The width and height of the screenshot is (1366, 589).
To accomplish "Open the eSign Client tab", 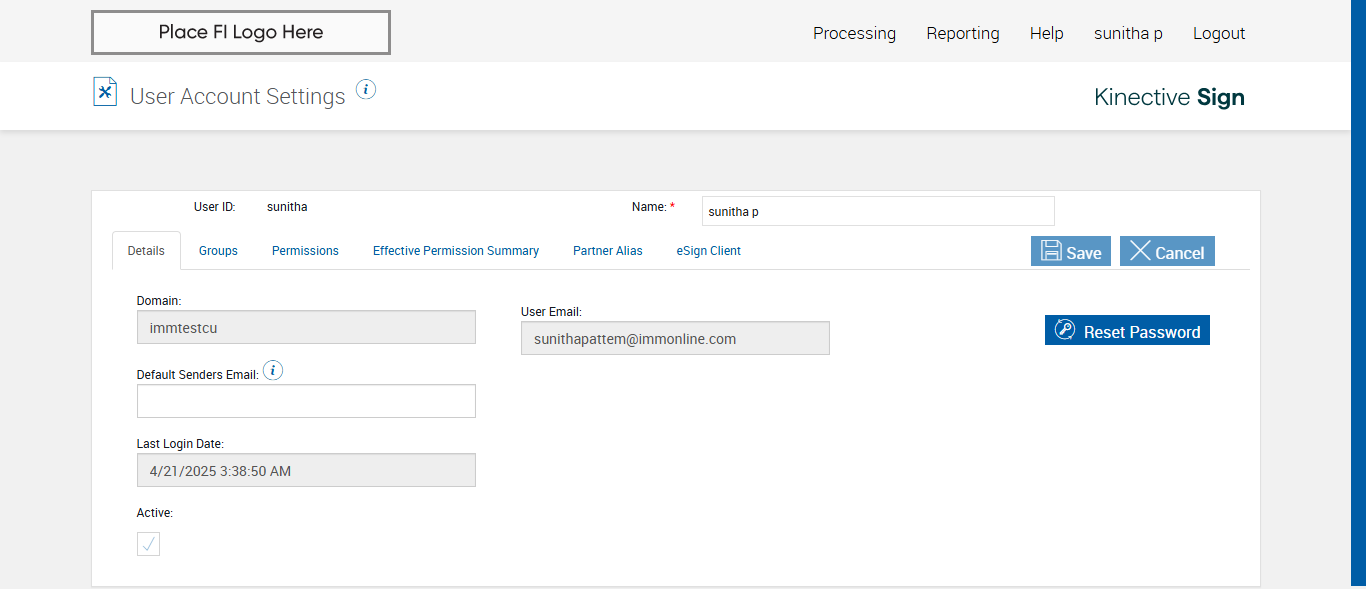I will click(x=708, y=251).
